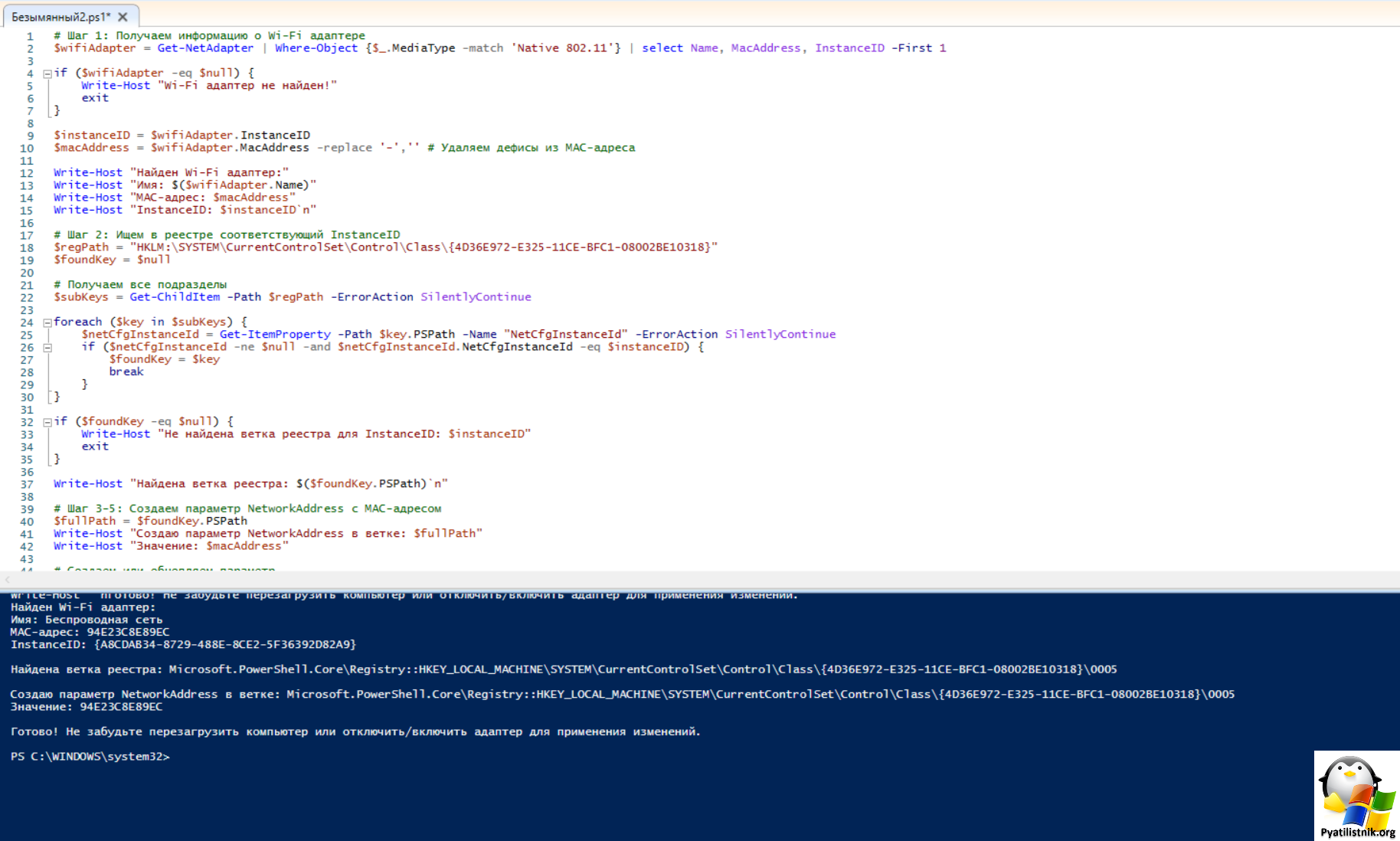Click the console output 'Значение: 94E23C8E89EC'

point(87,706)
